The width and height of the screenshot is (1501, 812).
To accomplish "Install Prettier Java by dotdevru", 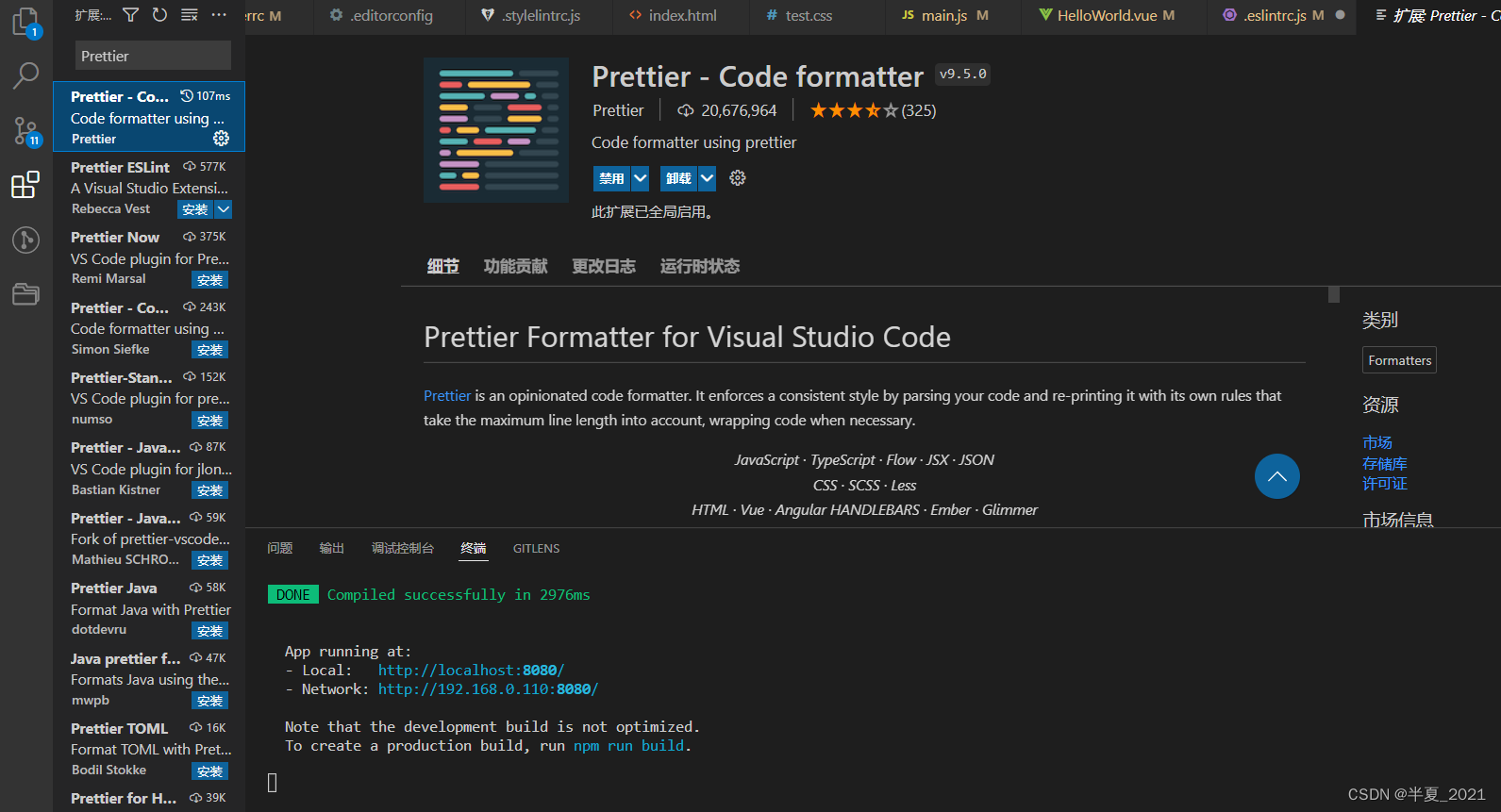I will click(209, 631).
